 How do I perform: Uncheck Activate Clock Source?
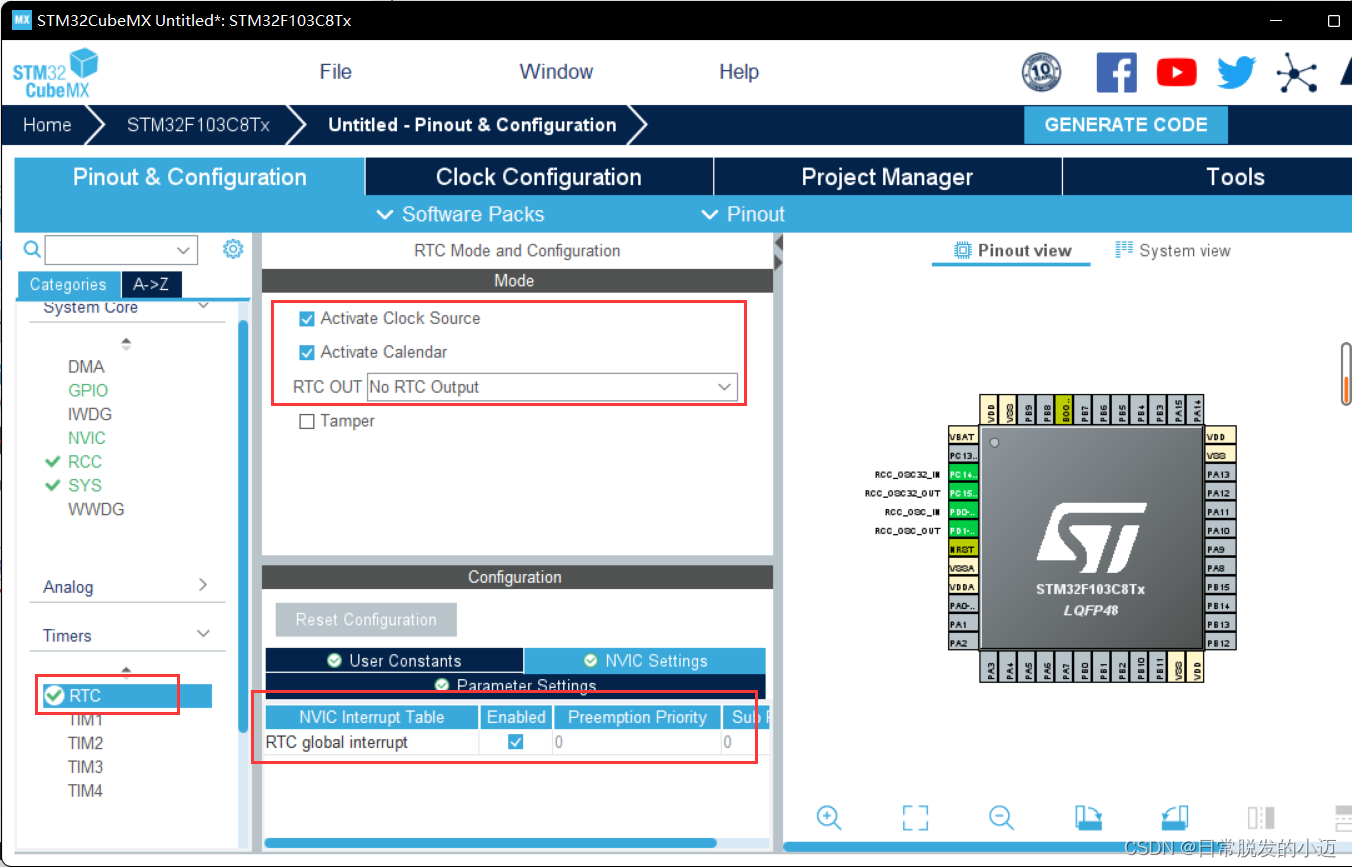pos(307,319)
